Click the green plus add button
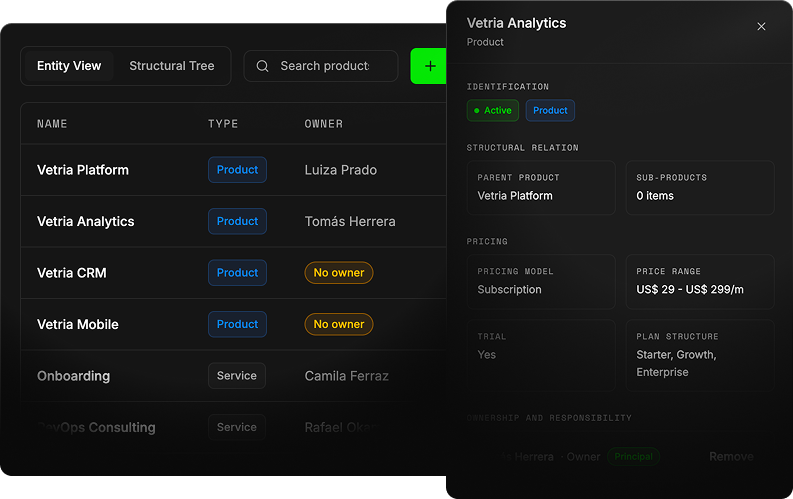Viewport: 793px width, 499px height. click(x=429, y=66)
